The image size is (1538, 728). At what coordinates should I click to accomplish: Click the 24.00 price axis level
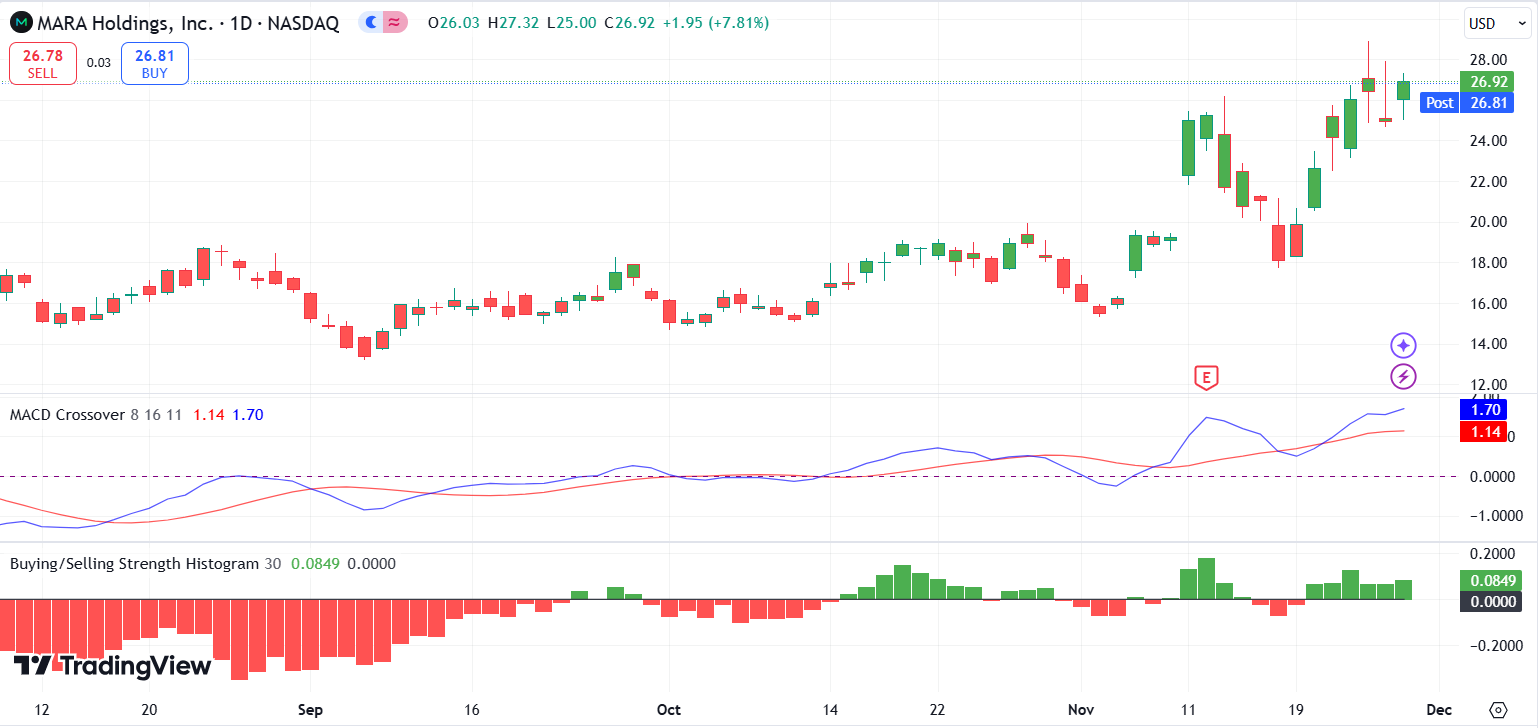1489,141
